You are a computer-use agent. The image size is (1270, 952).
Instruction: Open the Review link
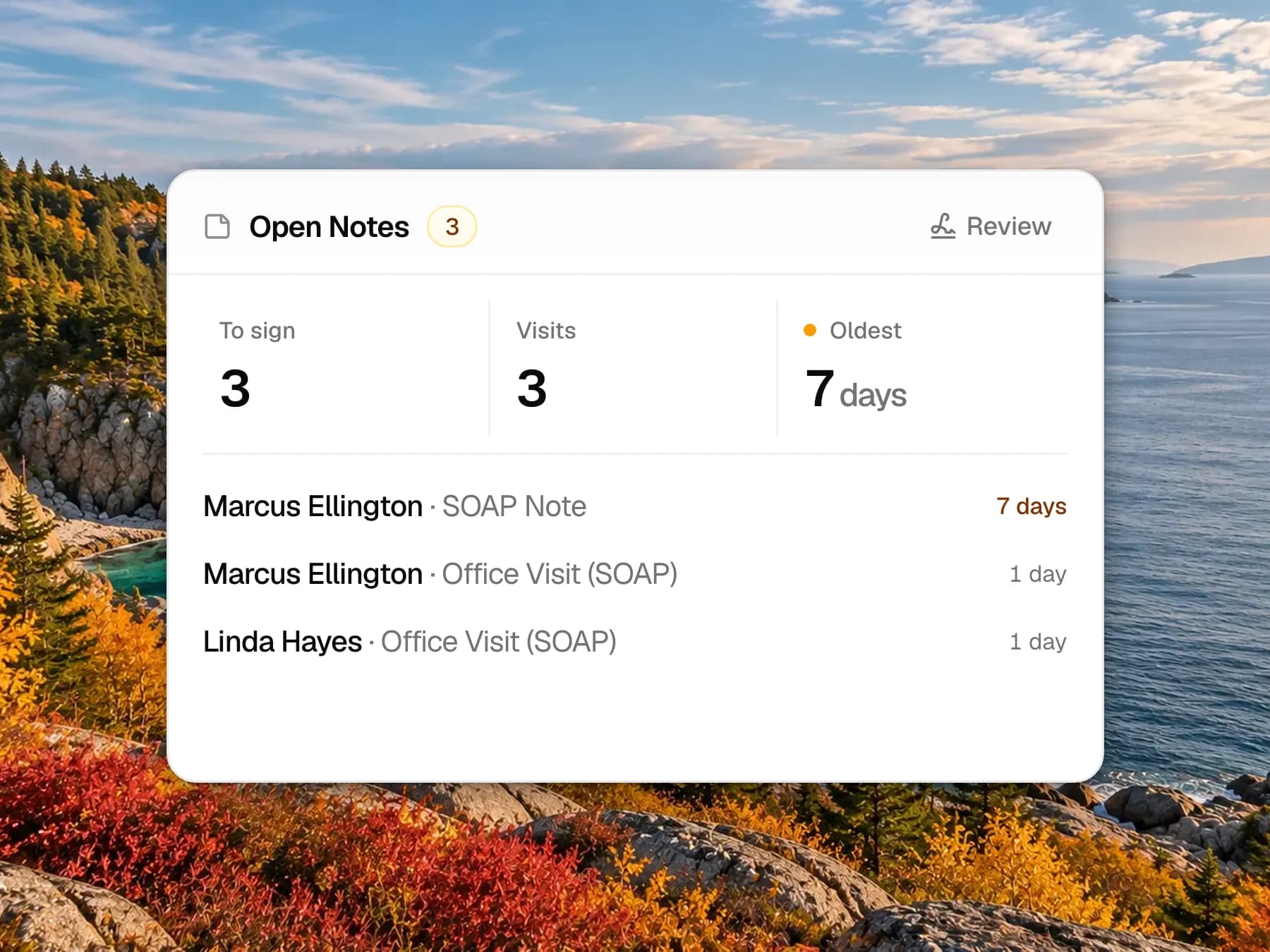991,226
